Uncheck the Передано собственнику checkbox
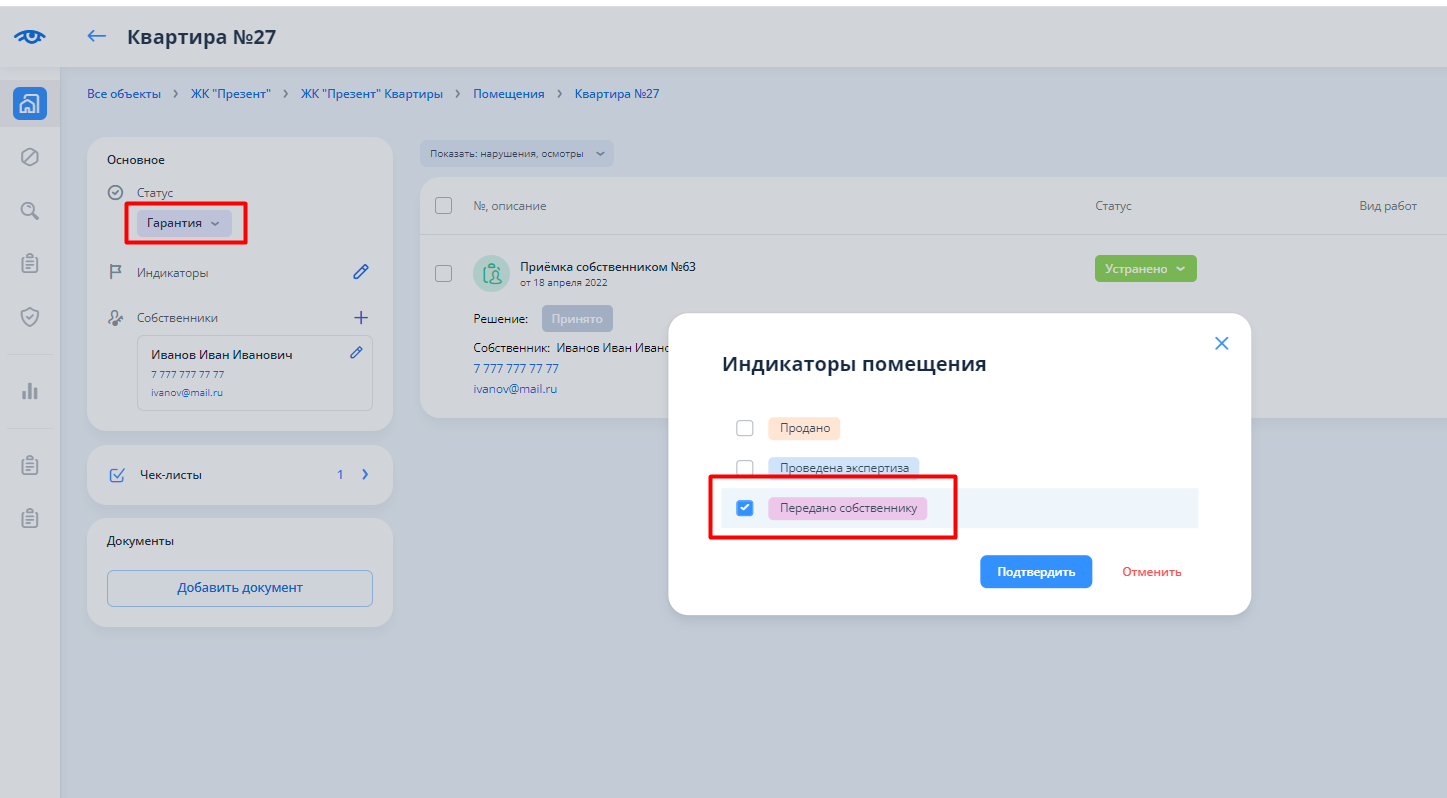Viewport: 1447px width, 798px height. coord(744,508)
